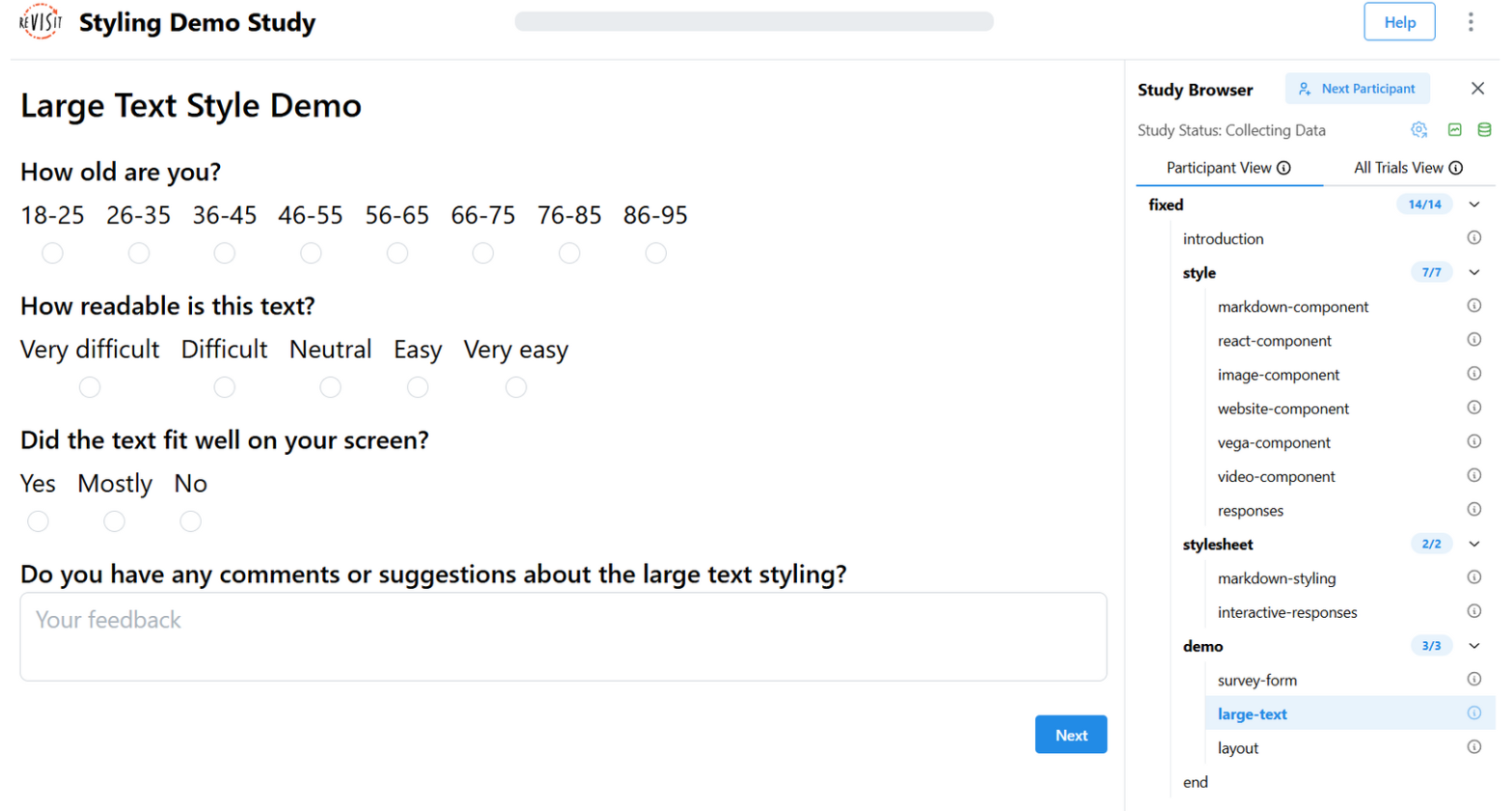Select the Participant View tab
The image size is (1512, 811).
coord(1227,168)
